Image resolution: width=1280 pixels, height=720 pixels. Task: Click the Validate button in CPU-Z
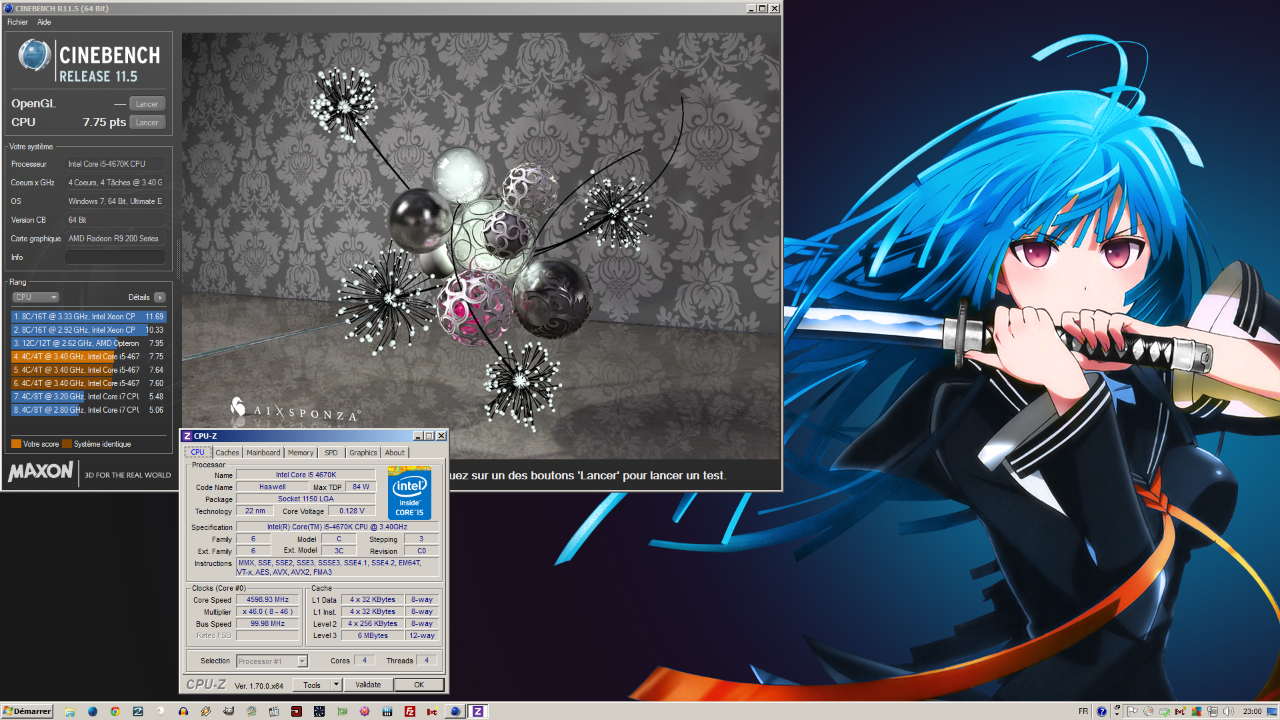(x=368, y=685)
